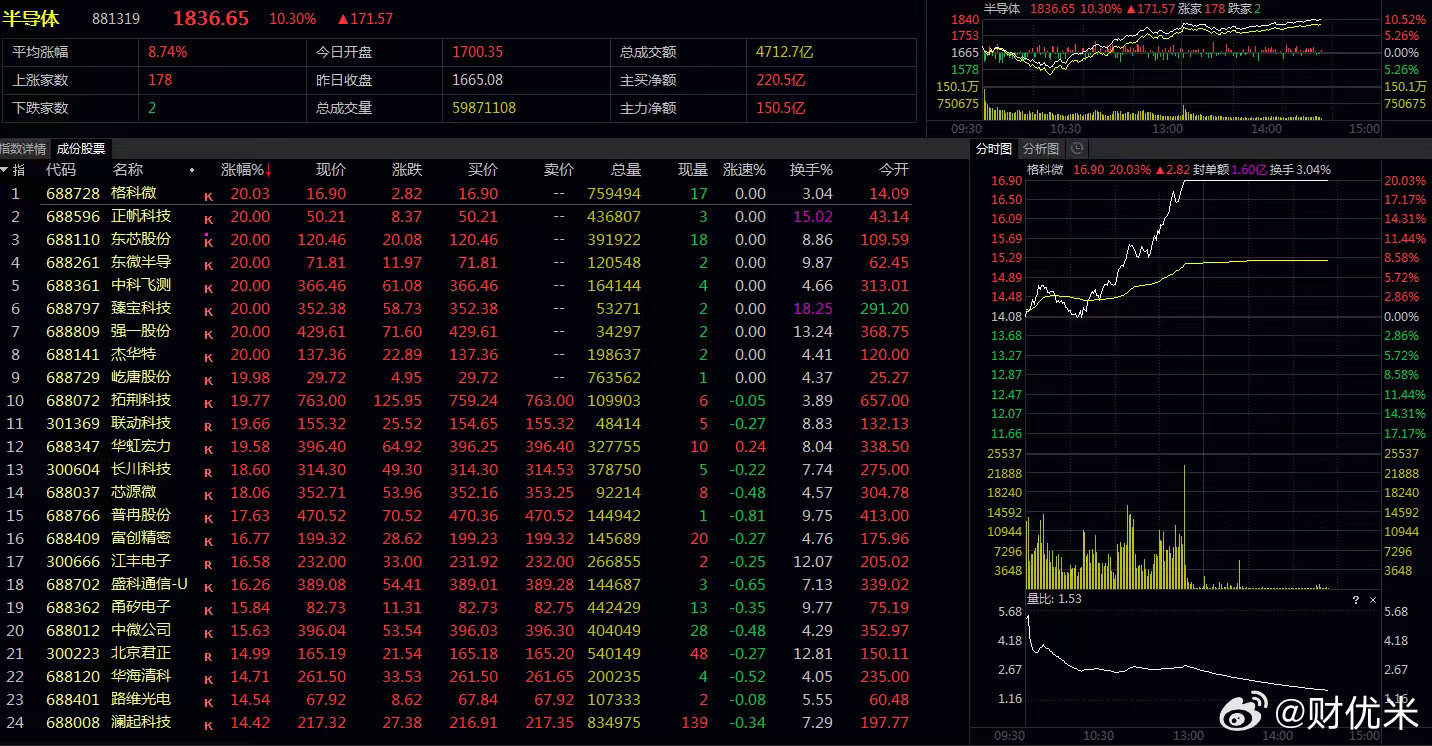Sort by the 涨跌 column header
This screenshot has height=746, width=1432.
pos(407,170)
